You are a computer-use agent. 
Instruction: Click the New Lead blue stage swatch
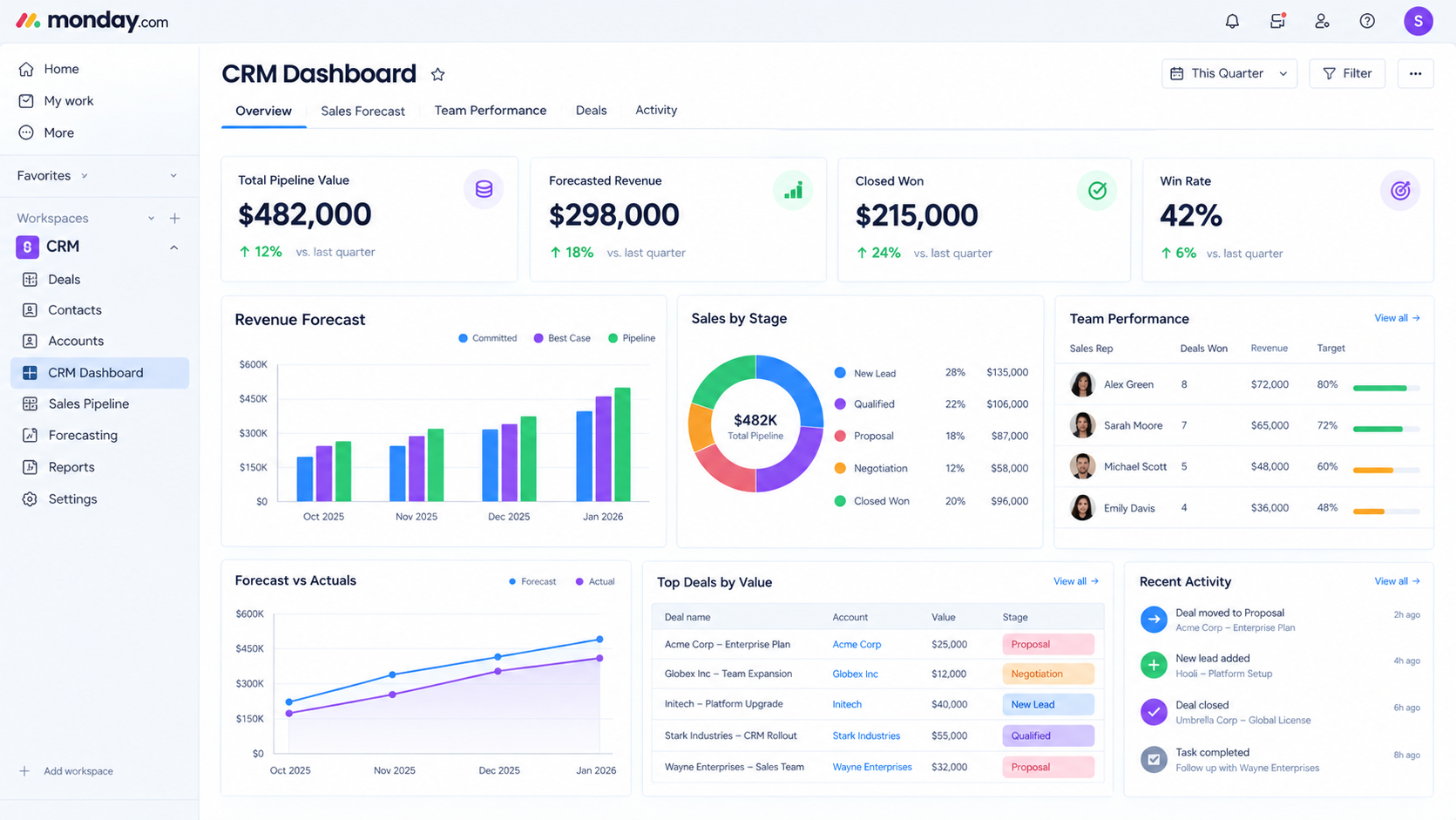(840, 373)
